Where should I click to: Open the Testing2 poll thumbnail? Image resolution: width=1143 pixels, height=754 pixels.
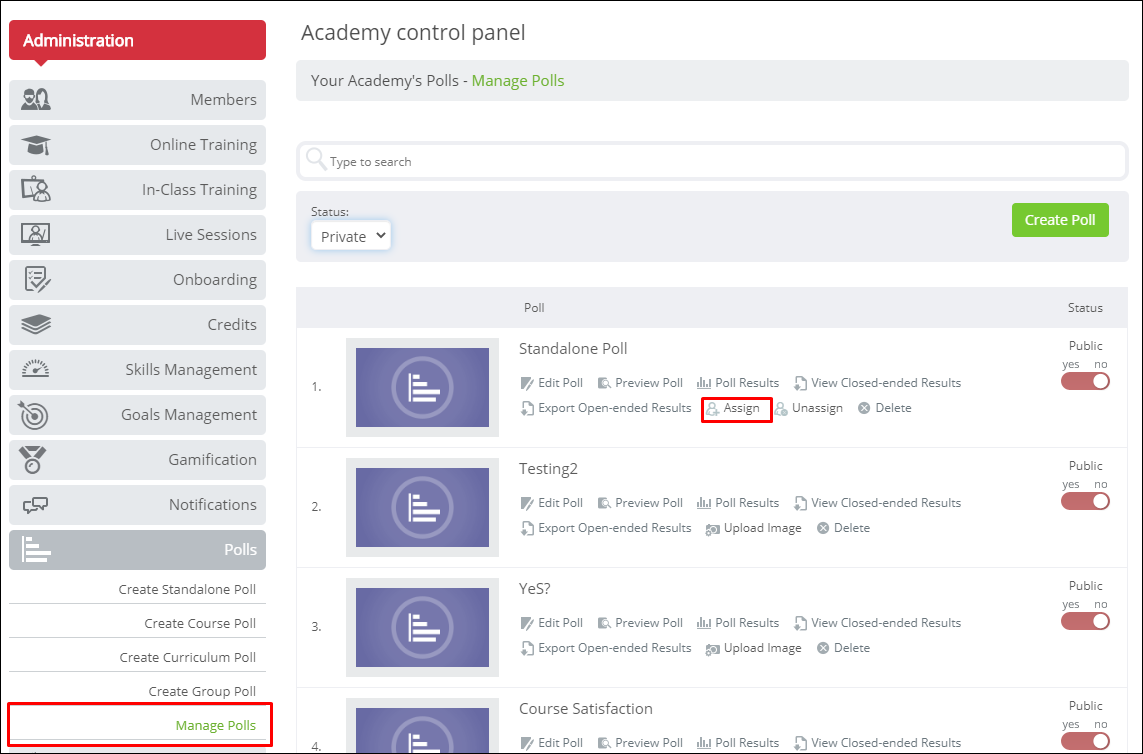point(422,508)
